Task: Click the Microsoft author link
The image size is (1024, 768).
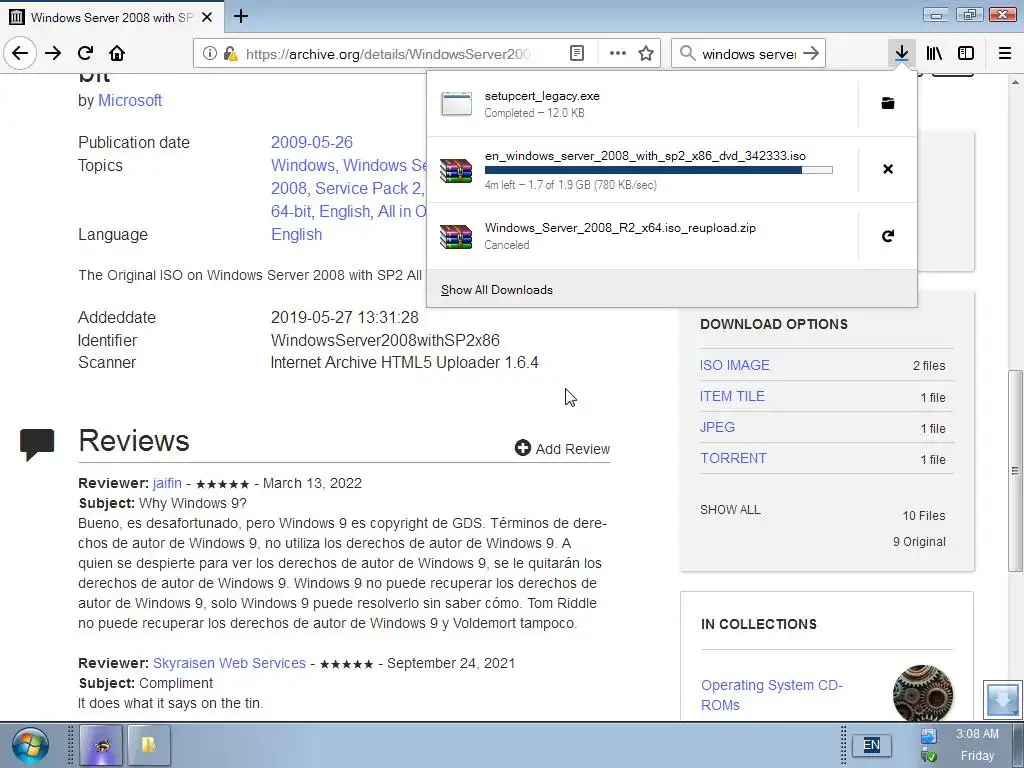Action: [x=130, y=101]
